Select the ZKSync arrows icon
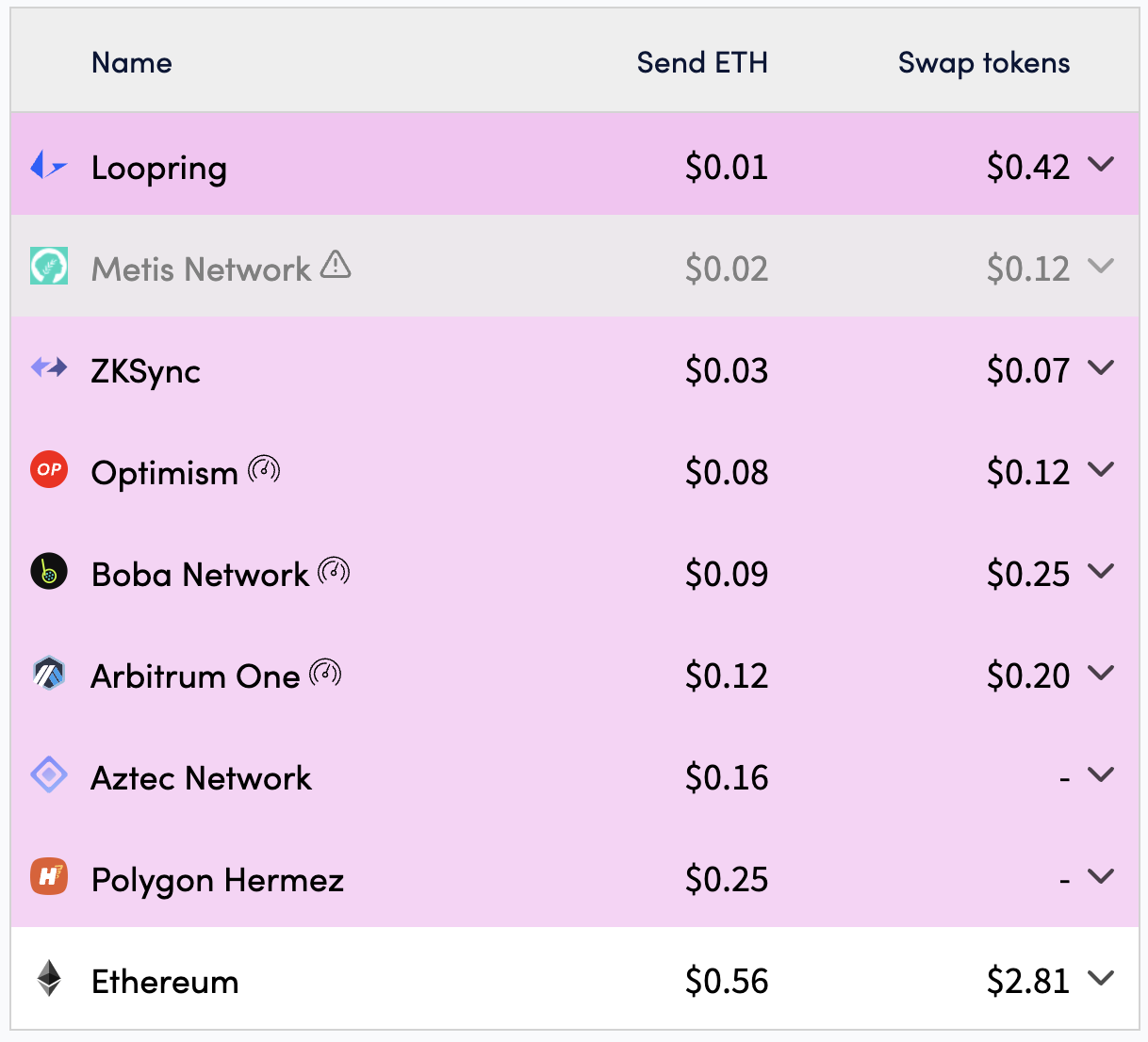The height and width of the screenshot is (1042, 1148). pyautogui.click(x=48, y=368)
